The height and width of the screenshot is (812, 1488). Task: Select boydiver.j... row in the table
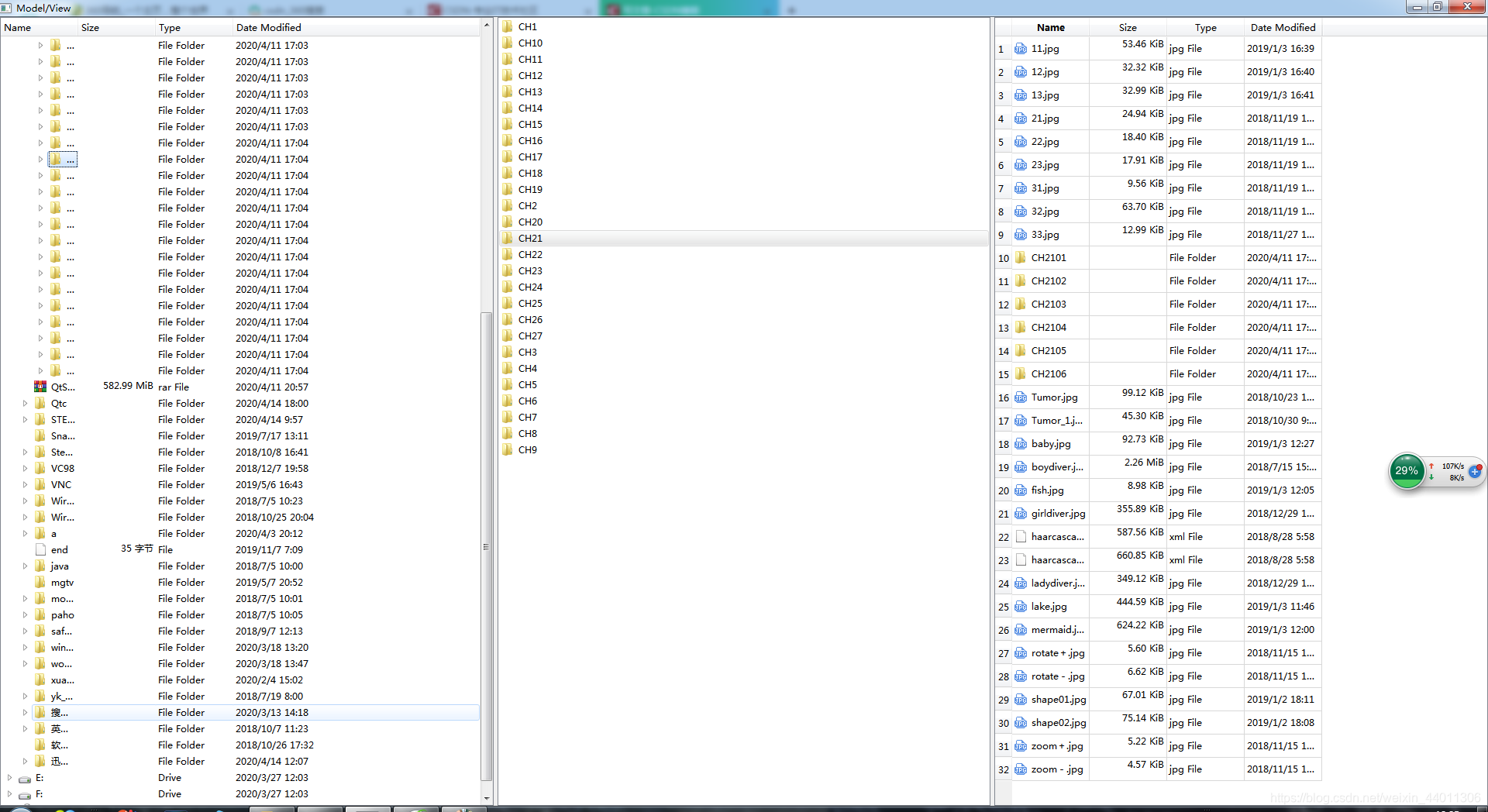coord(1057,466)
